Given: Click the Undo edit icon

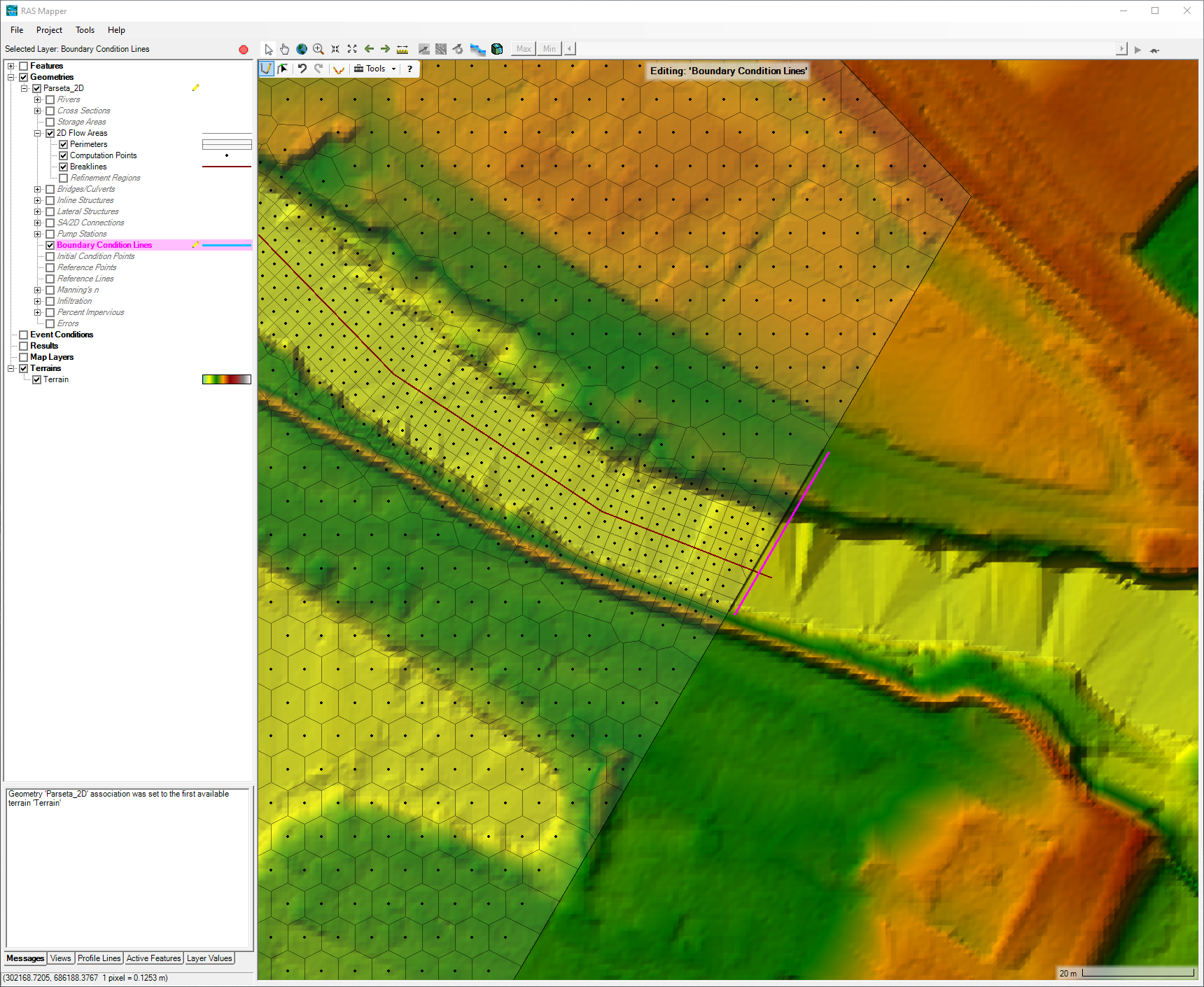Looking at the screenshot, I should tap(302, 69).
